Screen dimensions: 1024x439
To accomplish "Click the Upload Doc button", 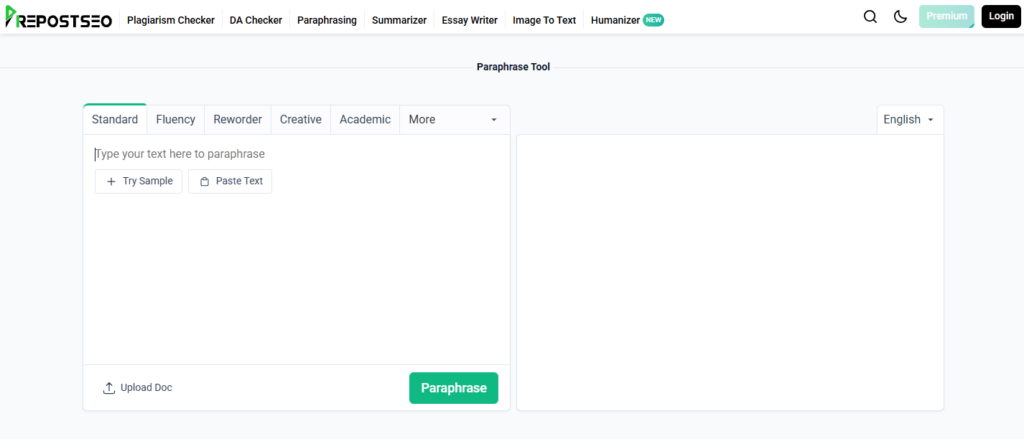I will point(138,388).
